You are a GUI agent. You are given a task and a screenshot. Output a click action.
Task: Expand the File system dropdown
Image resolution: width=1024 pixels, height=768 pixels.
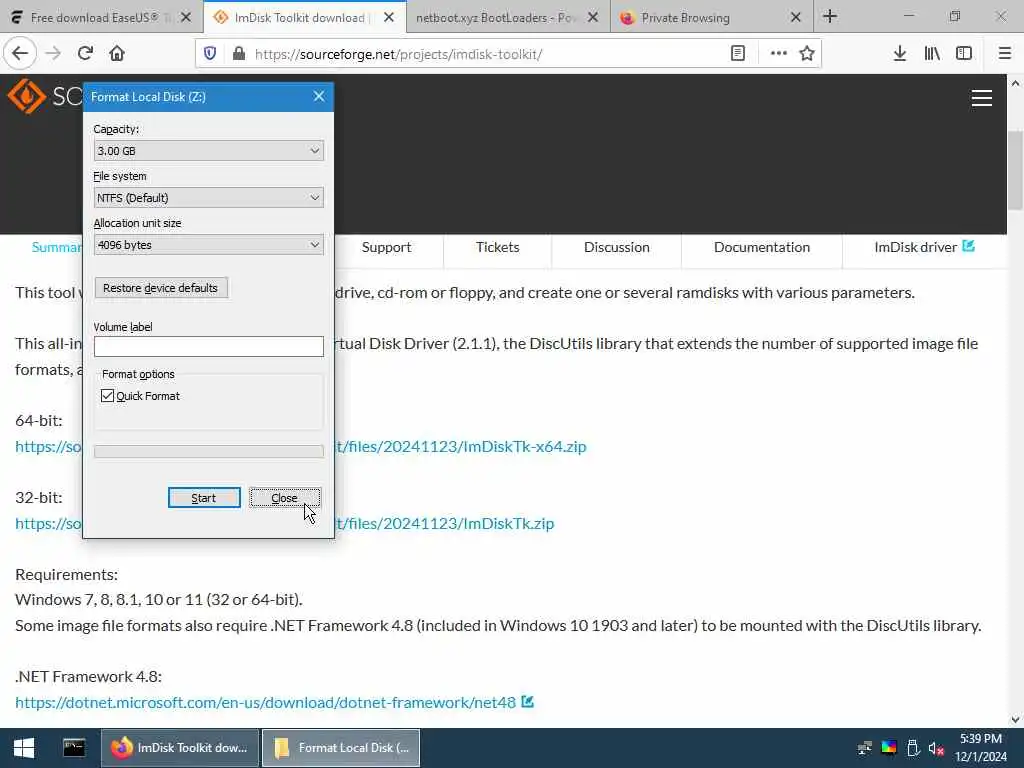[x=208, y=198]
